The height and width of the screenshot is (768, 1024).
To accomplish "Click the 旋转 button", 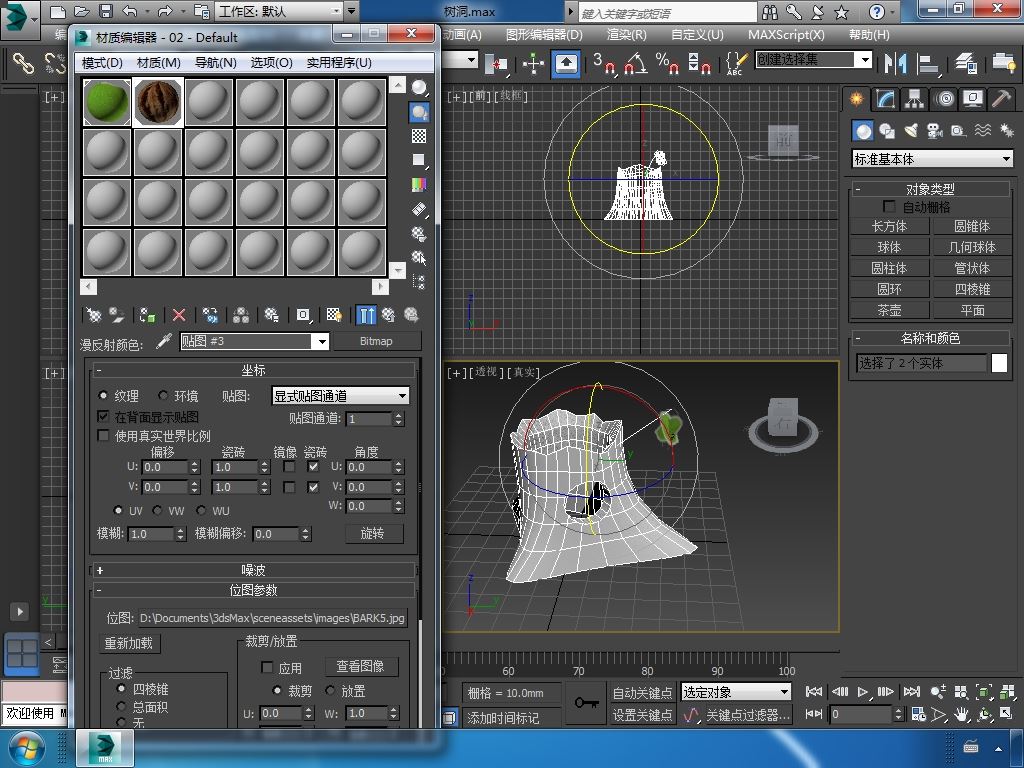I will tap(373, 534).
